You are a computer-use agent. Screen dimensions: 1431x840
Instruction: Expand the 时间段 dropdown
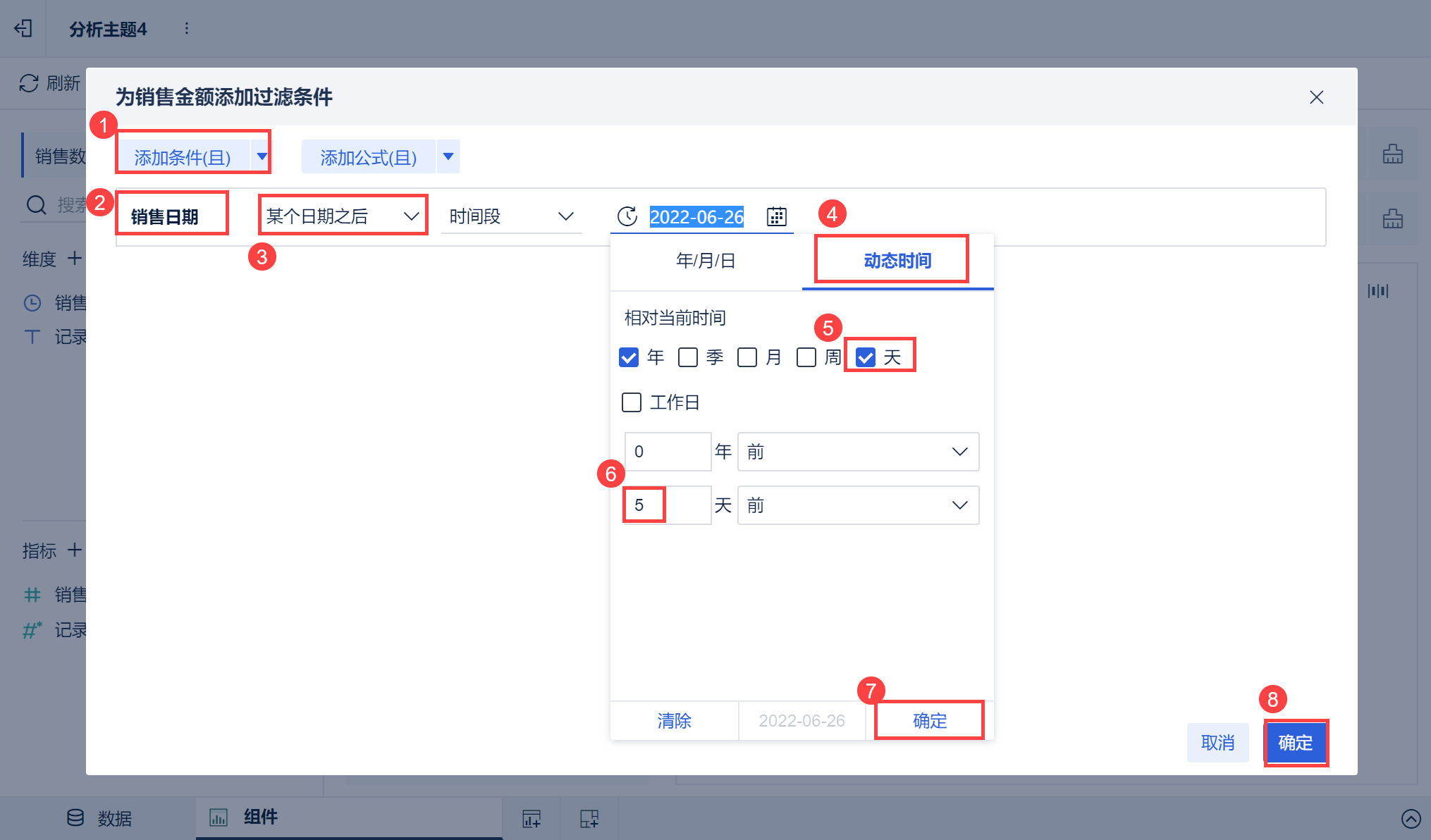511,216
